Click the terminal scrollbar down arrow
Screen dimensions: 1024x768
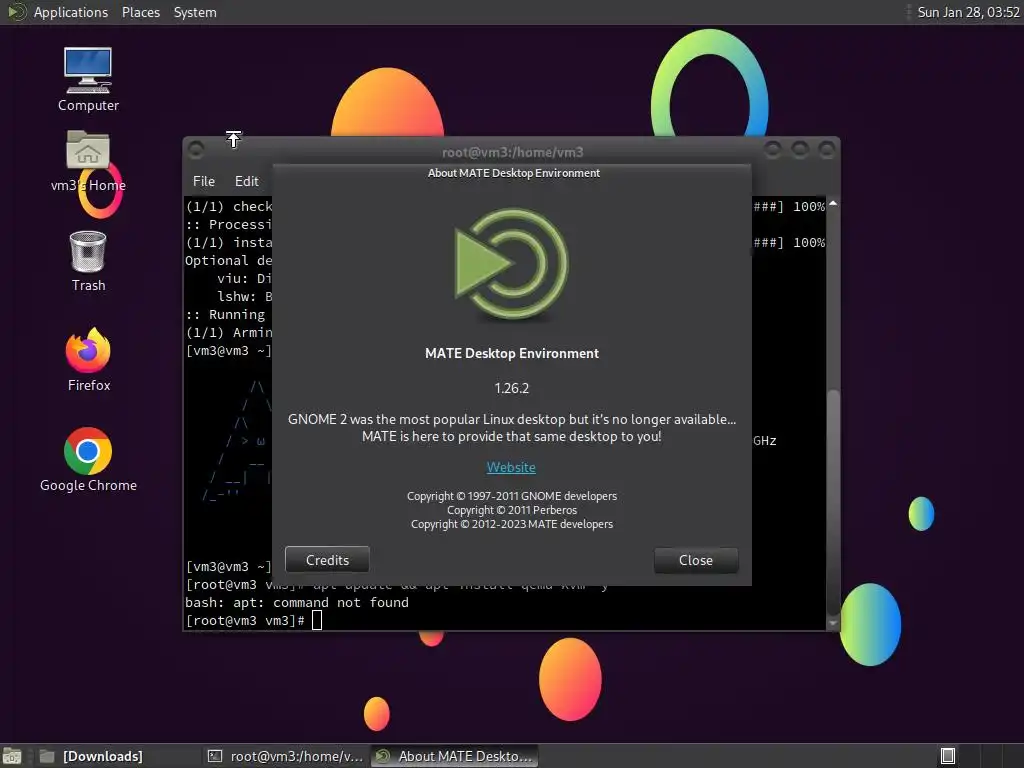[833, 623]
